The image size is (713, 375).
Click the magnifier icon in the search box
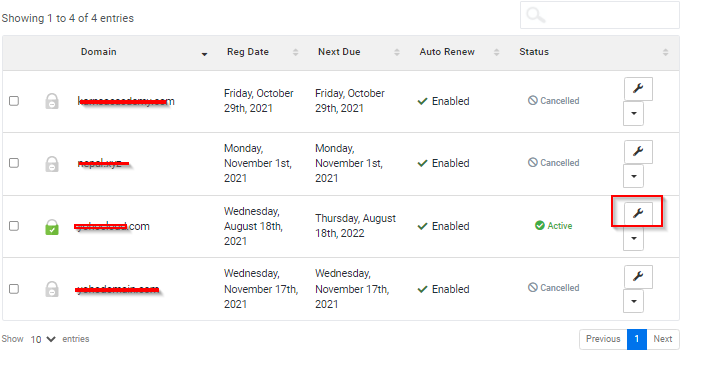click(536, 15)
